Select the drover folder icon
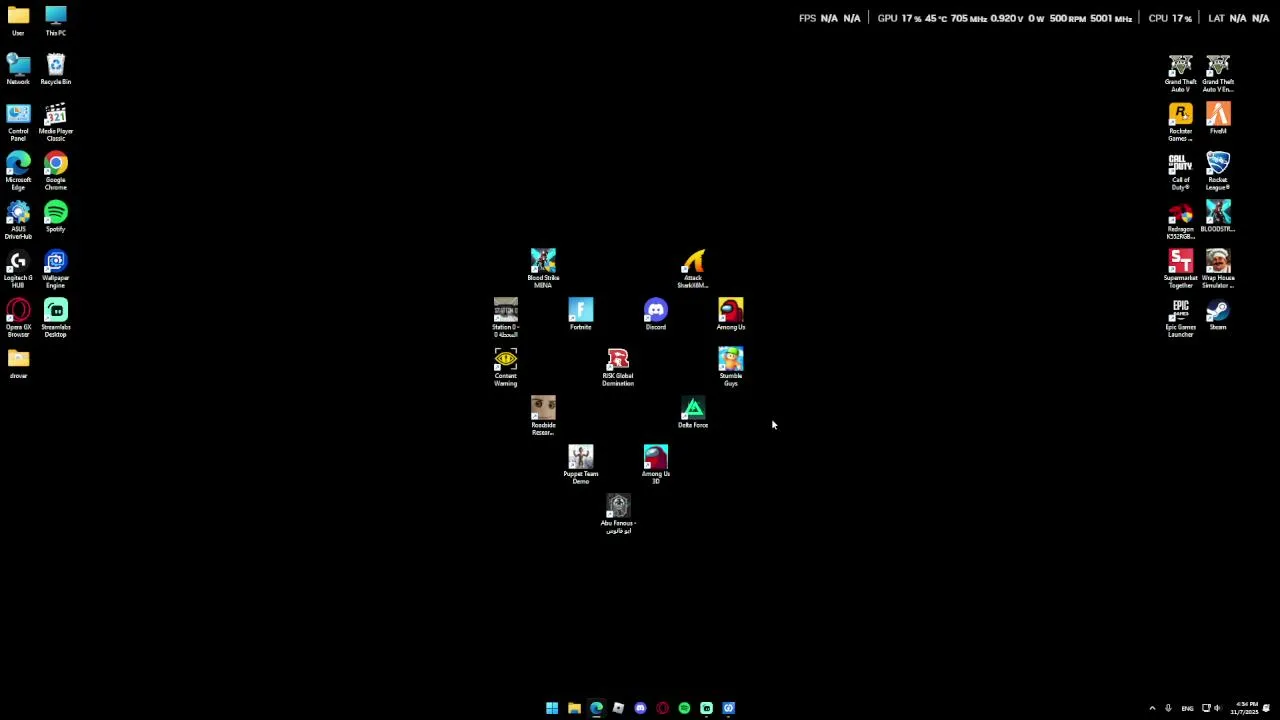1280x720 pixels. click(18, 364)
